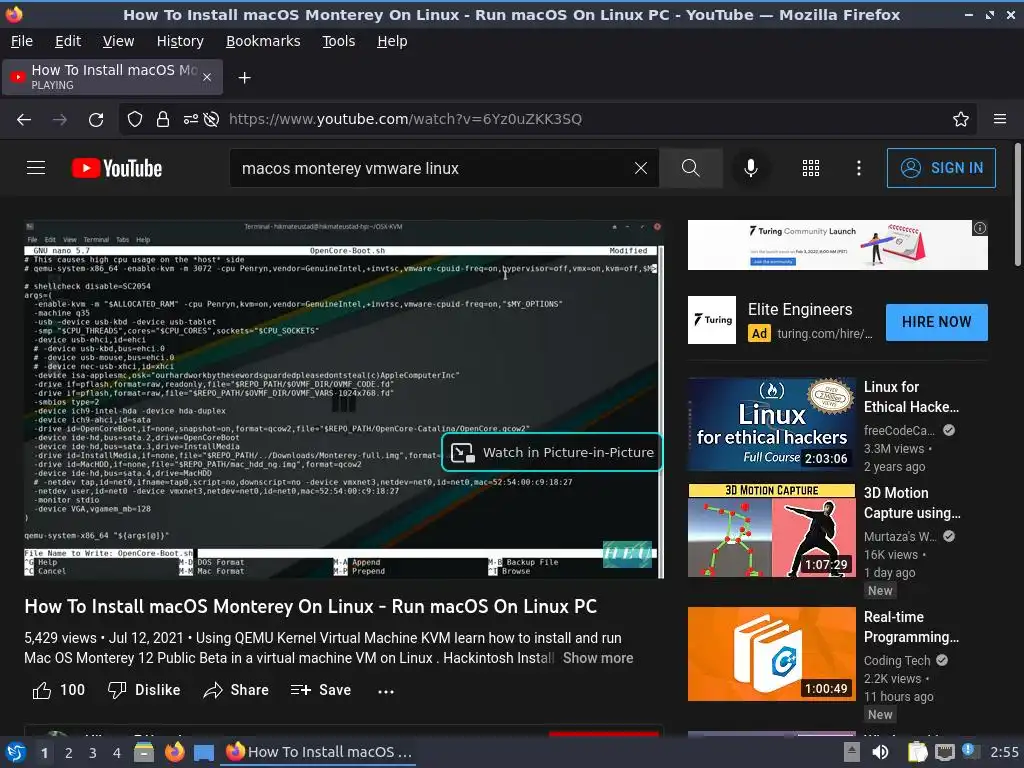The height and width of the screenshot is (768, 1024).
Task: Open Real-time Programming video thumbnail
Action: [x=771, y=654]
